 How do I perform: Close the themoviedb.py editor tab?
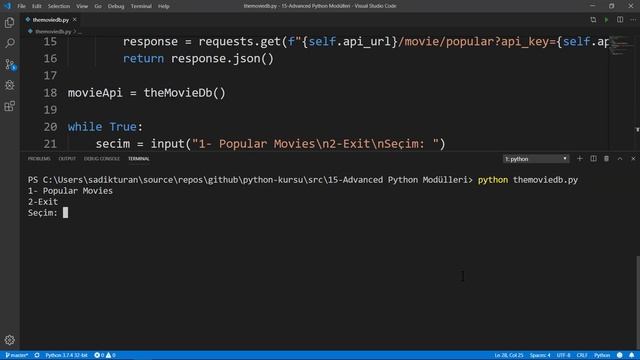click(75, 20)
